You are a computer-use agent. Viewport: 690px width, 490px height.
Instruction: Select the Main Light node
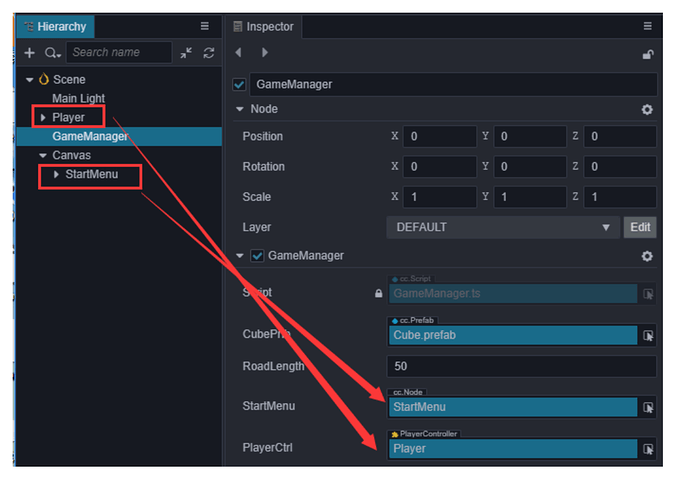click(78, 99)
